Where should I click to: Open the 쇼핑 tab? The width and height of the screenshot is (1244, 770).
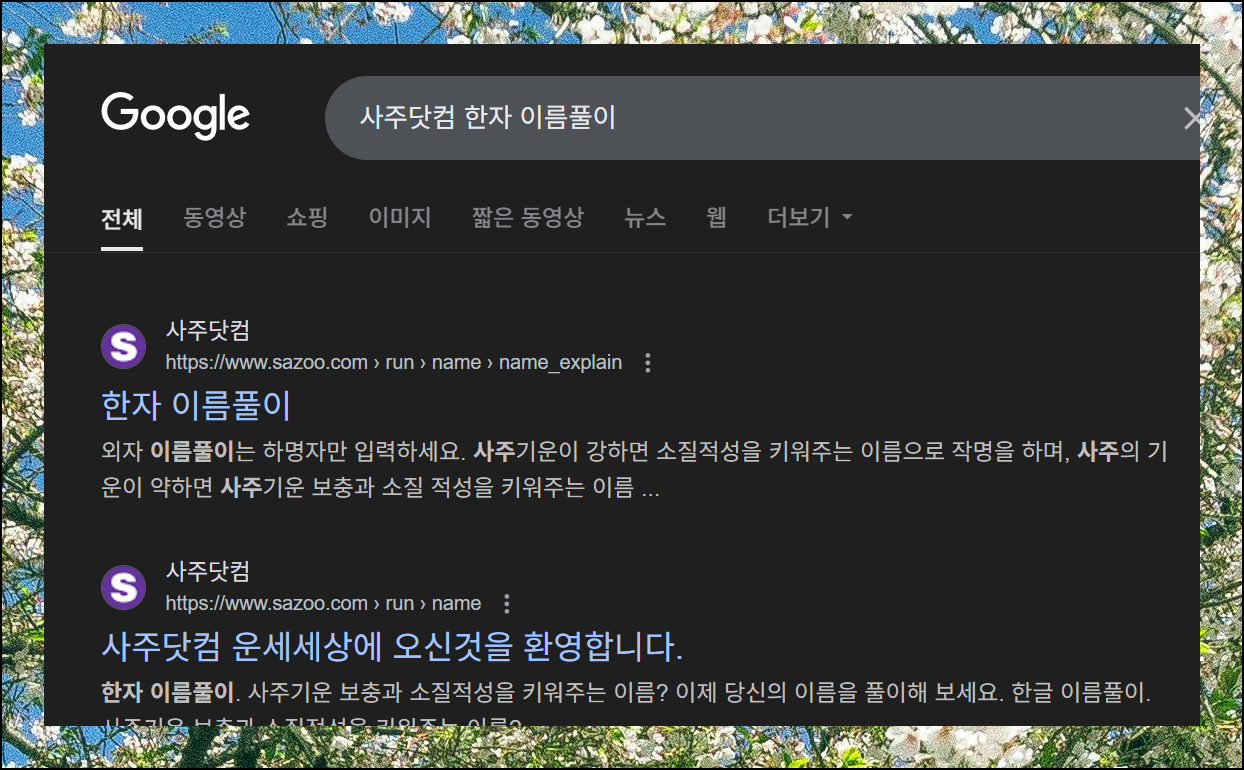(307, 217)
